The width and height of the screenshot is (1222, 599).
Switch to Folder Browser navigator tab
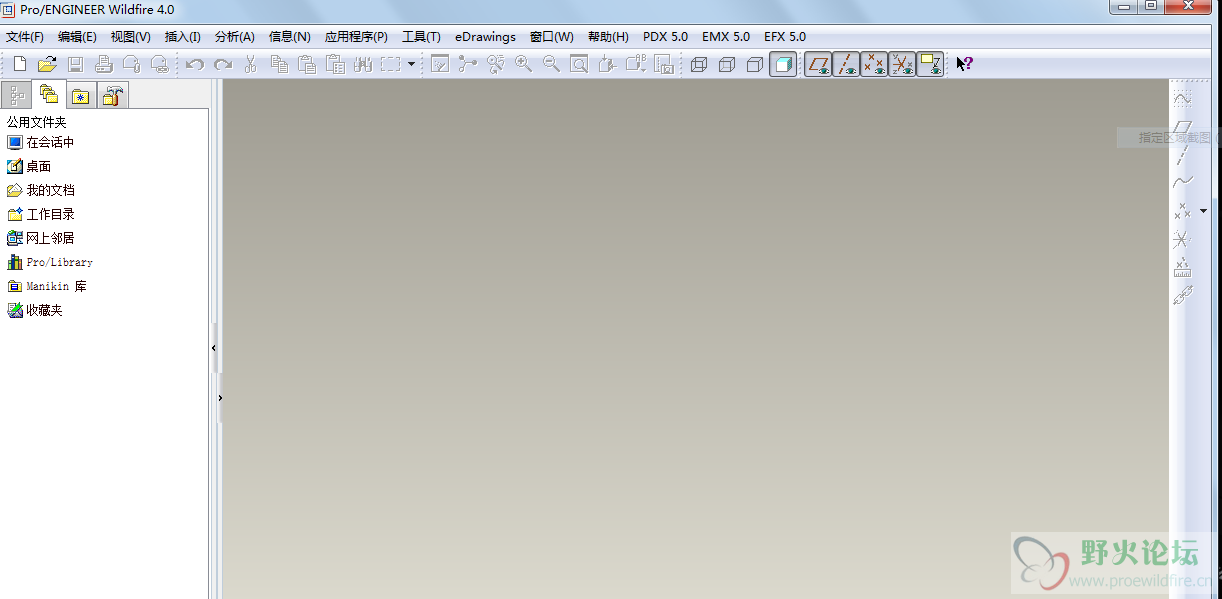pos(48,94)
